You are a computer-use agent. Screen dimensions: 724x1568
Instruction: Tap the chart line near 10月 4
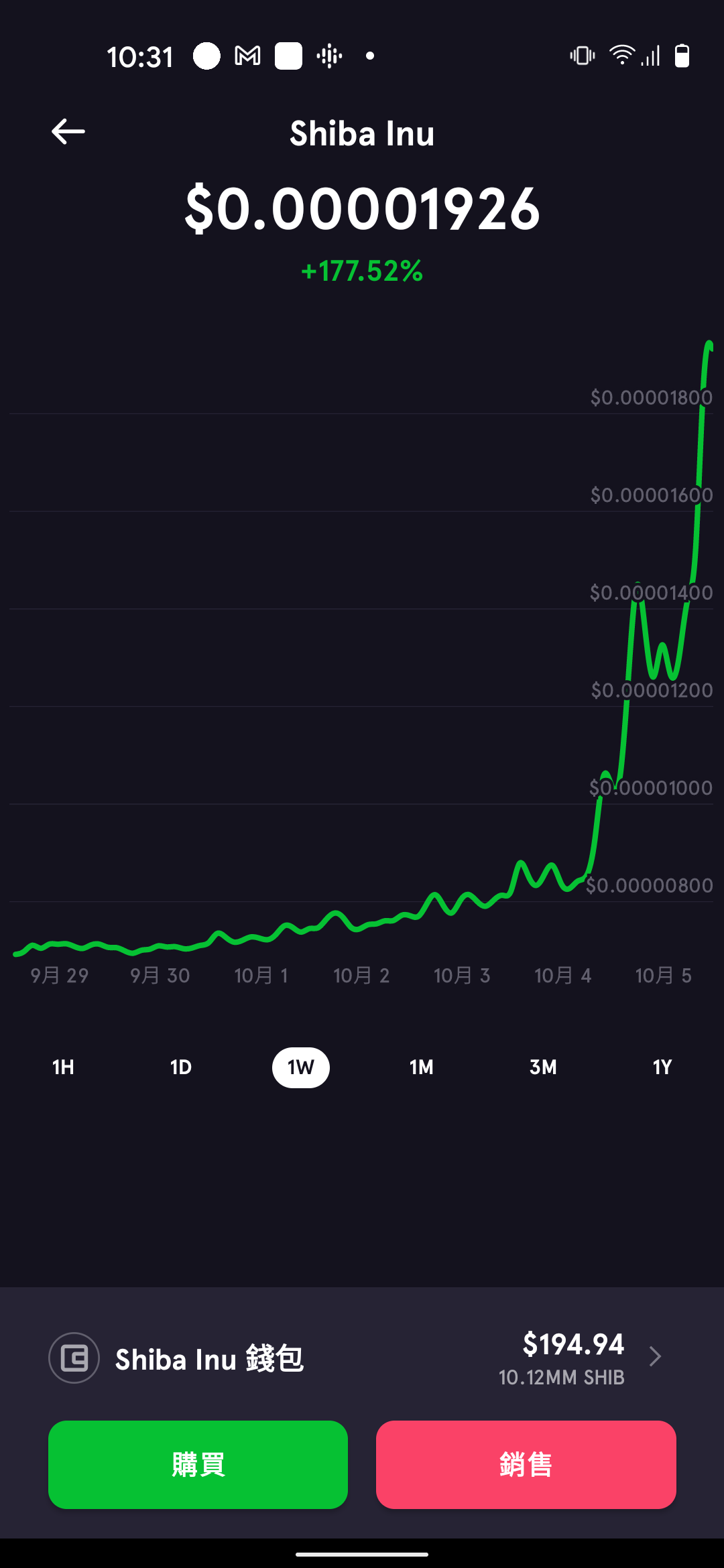pyautogui.click(x=563, y=883)
